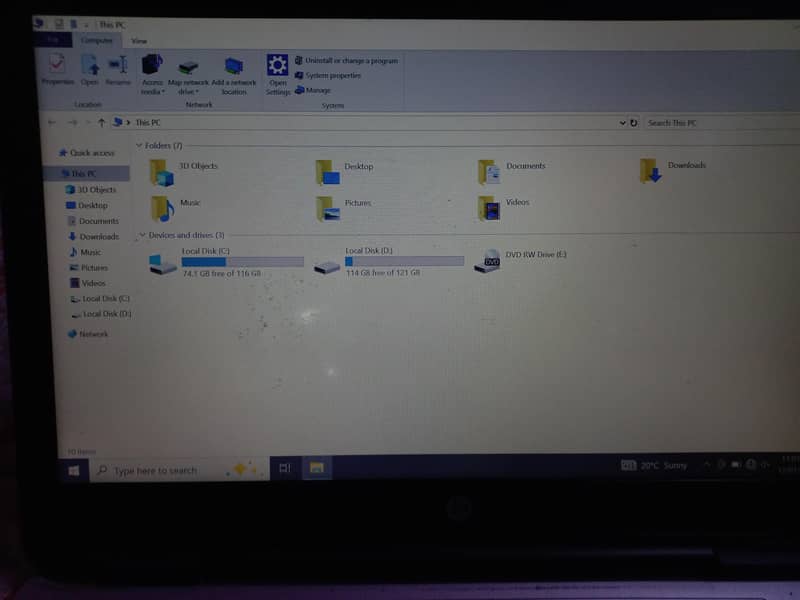Image resolution: width=800 pixels, height=600 pixels.
Task: Switch to the View ribbon tab
Action: click(x=139, y=41)
